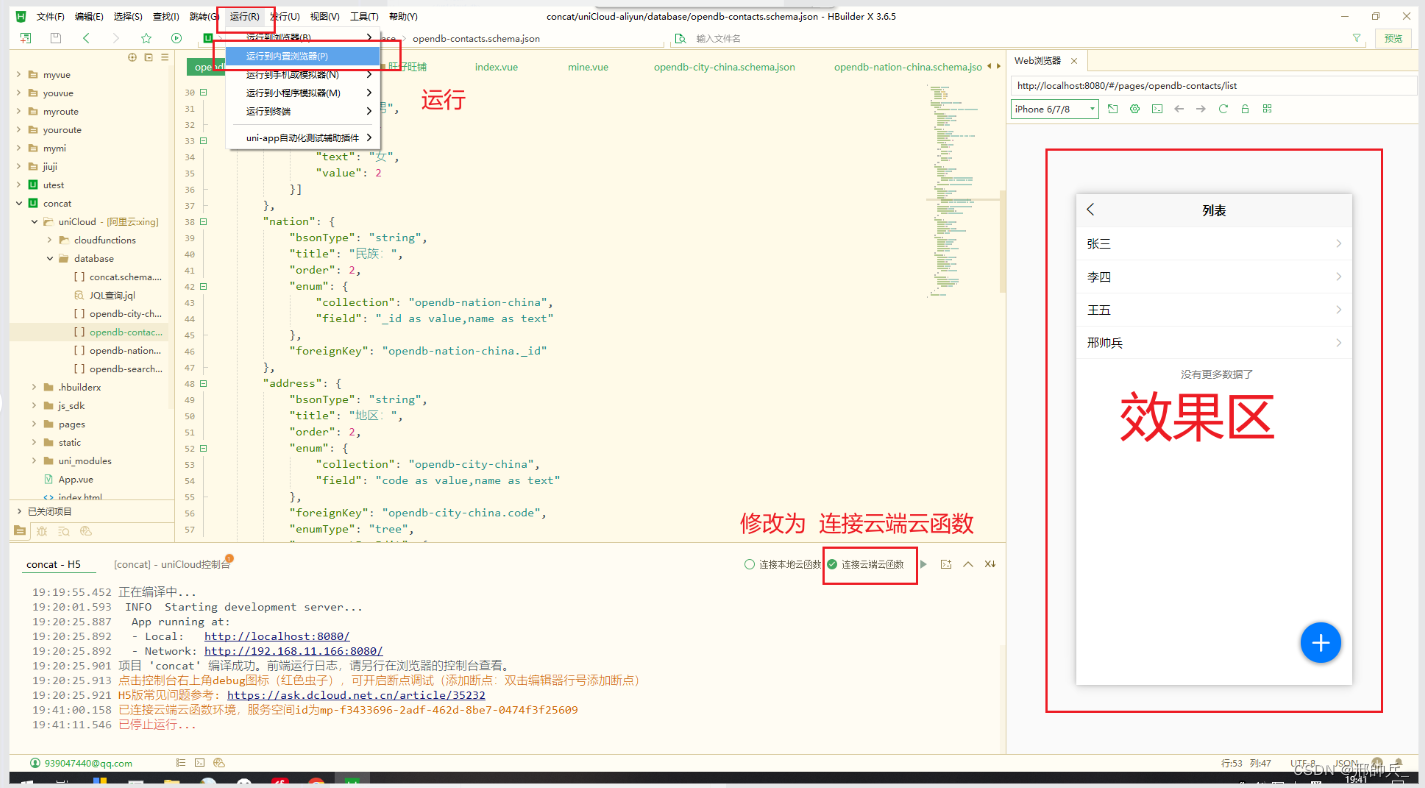Tap the back chevron in the 列表 header
The width and height of the screenshot is (1425, 788).
[1091, 210]
